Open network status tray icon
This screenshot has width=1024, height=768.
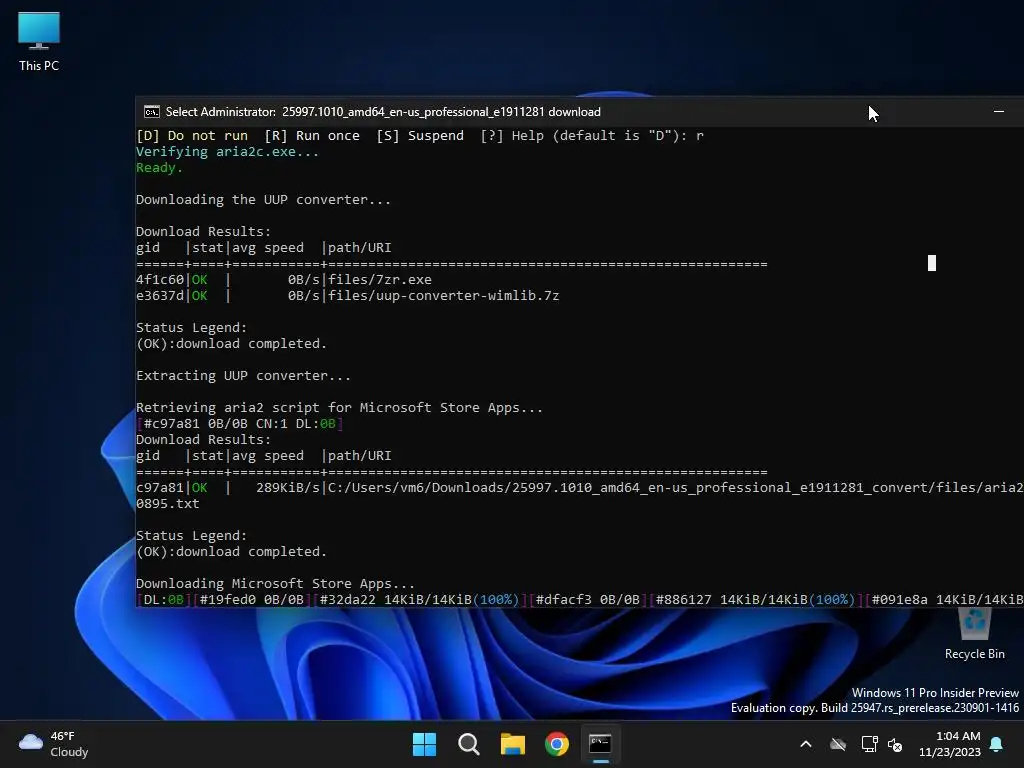point(869,744)
